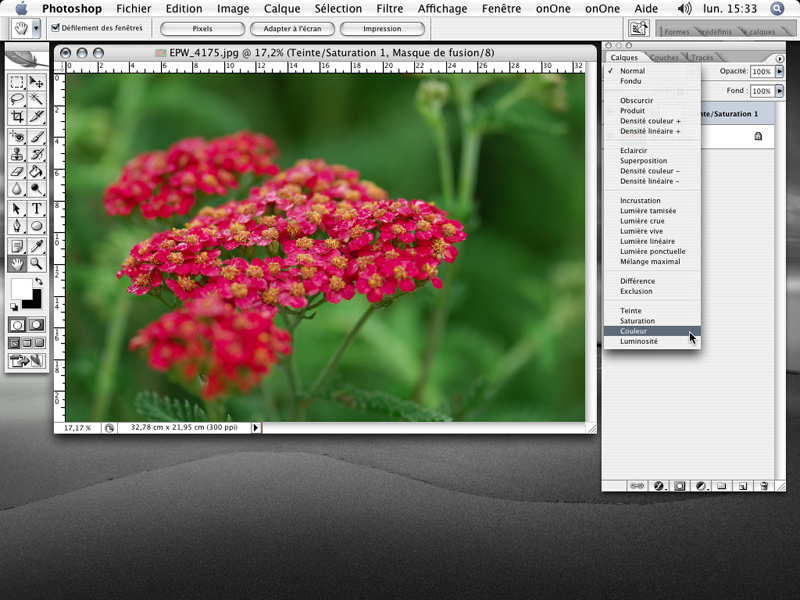The image size is (800, 600).
Task: Open the Calque menu
Action: (x=282, y=9)
